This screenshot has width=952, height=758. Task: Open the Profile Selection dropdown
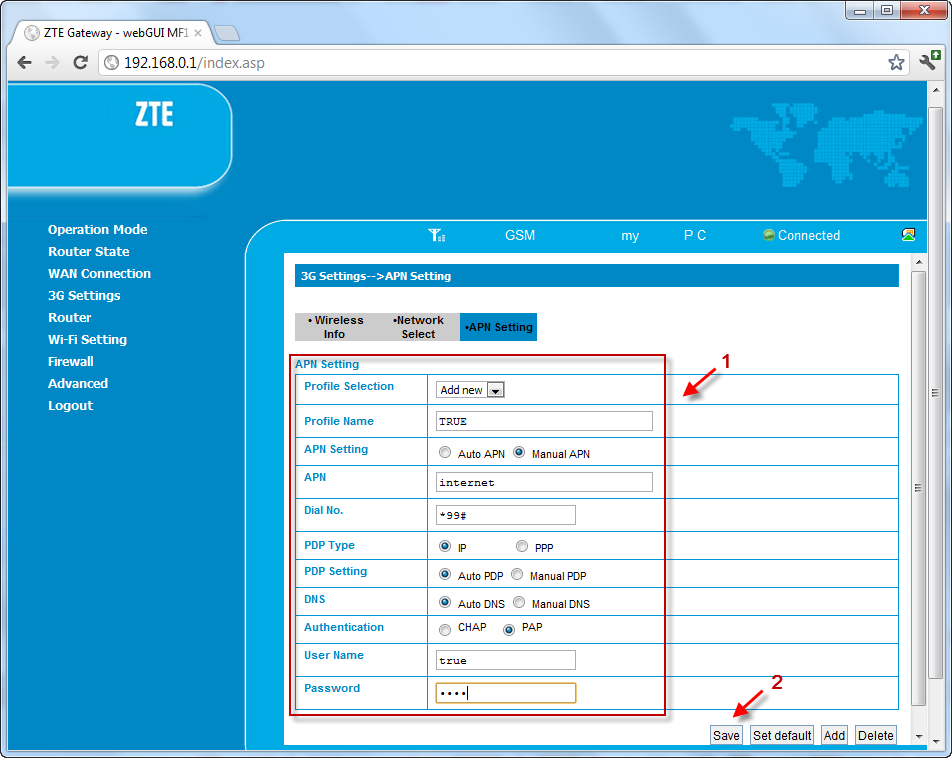(x=470, y=390)
